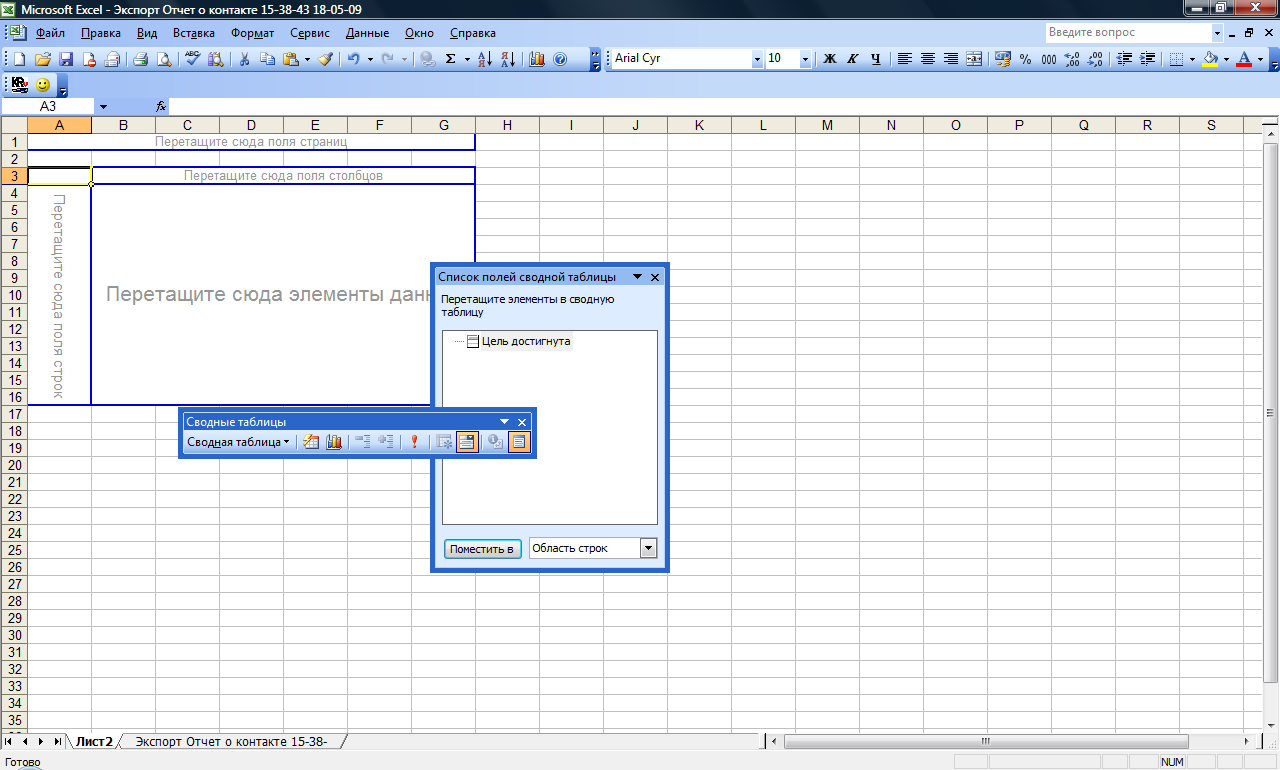Open the Файл menu

[50, 33]
